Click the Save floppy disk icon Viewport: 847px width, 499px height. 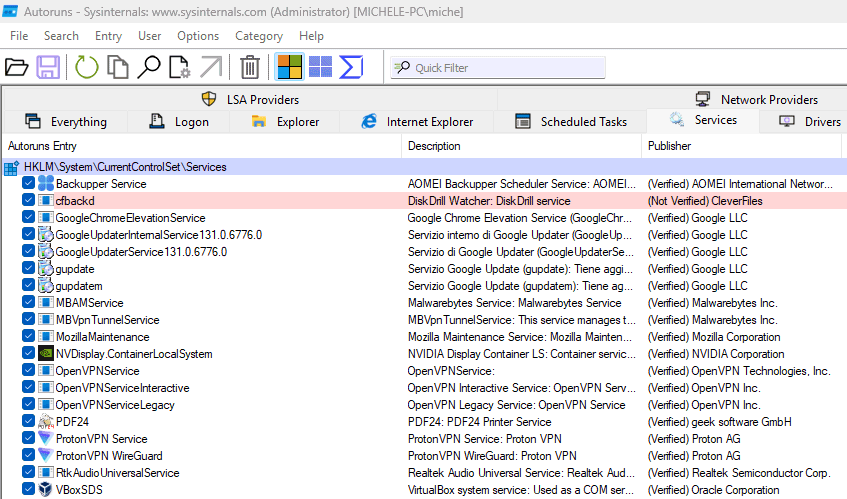point(48,68)
